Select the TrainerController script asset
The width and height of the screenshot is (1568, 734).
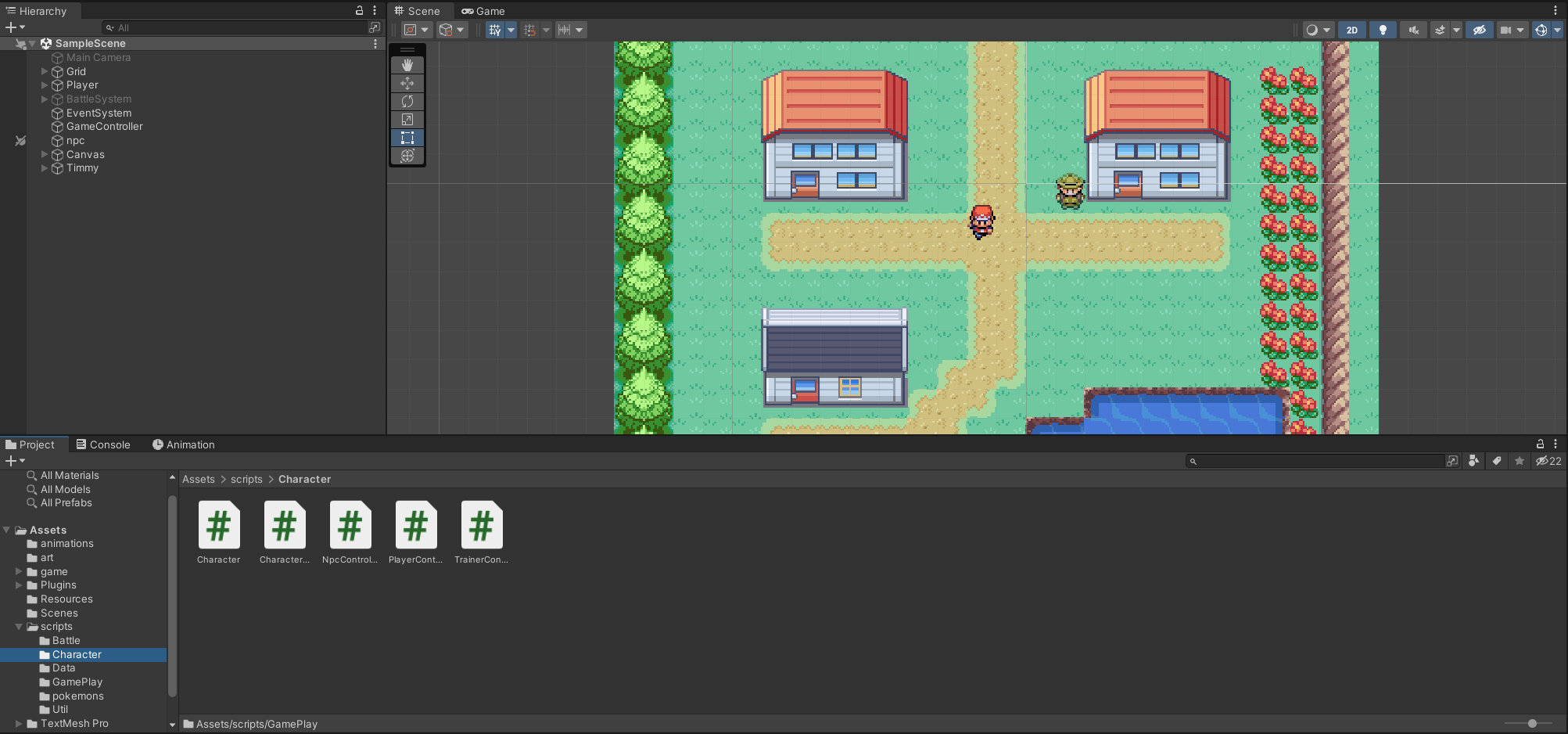pyautogui.click(x=481, y=532)
